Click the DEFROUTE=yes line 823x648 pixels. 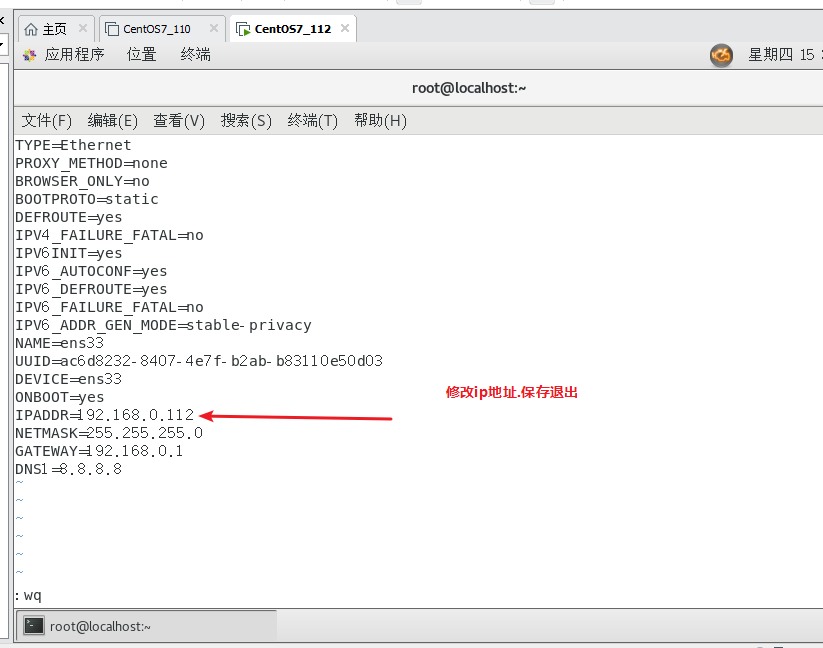click(x=69, y=217)
